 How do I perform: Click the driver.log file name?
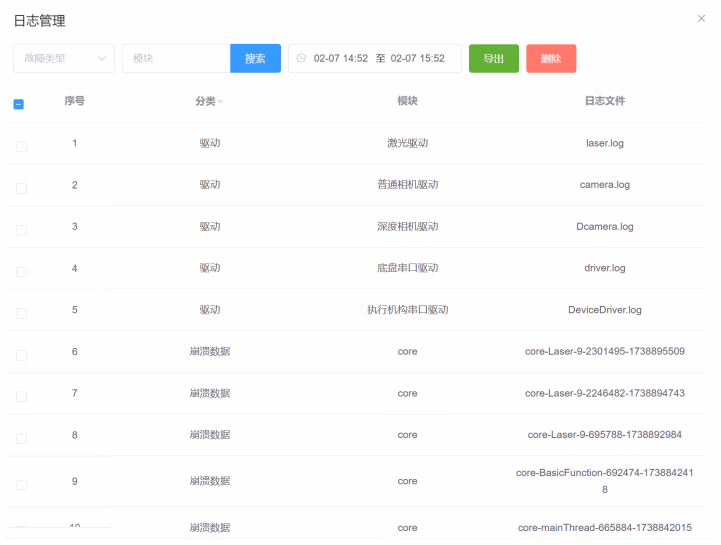(605, 268)
